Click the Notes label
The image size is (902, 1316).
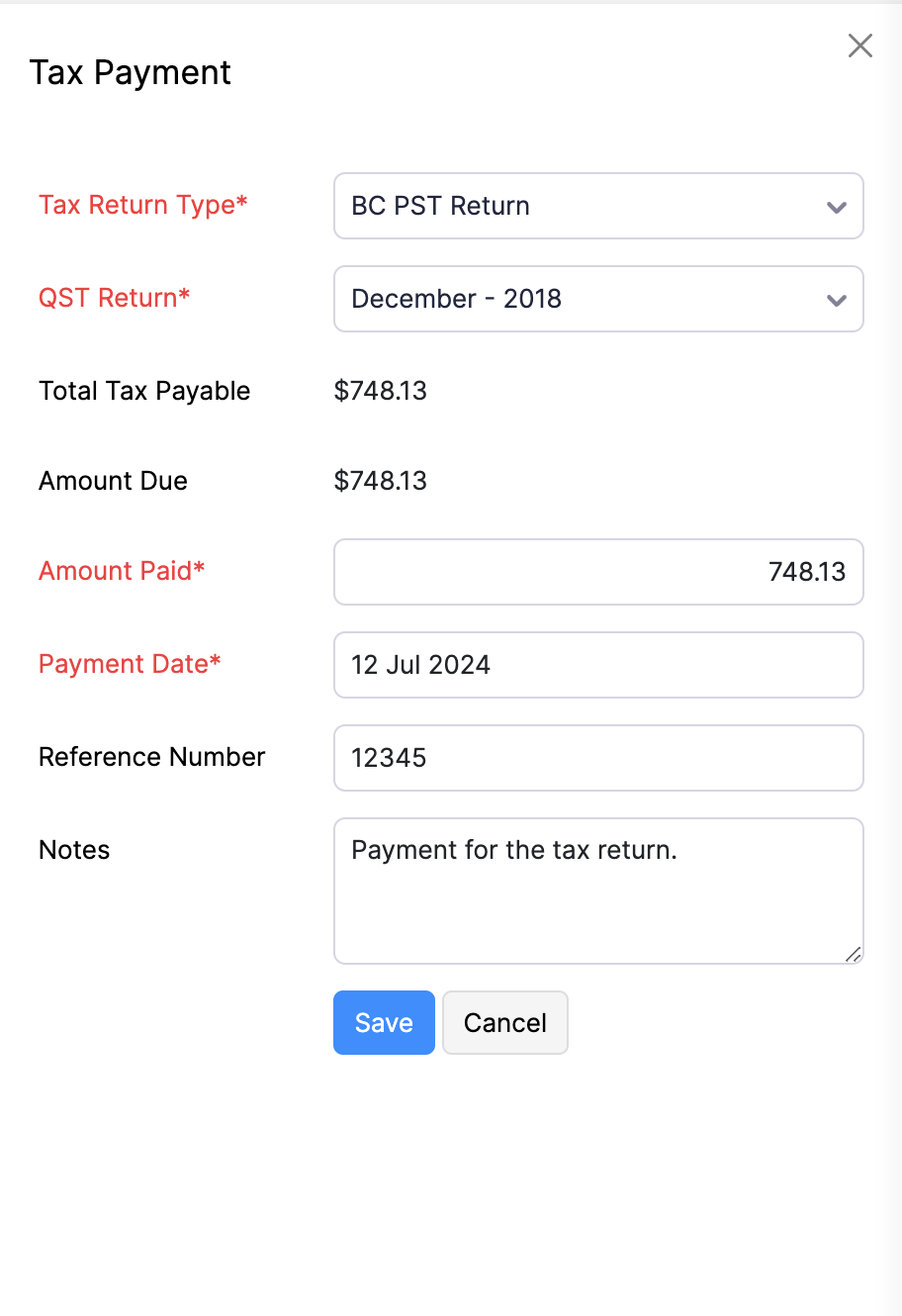pos(74,850)
